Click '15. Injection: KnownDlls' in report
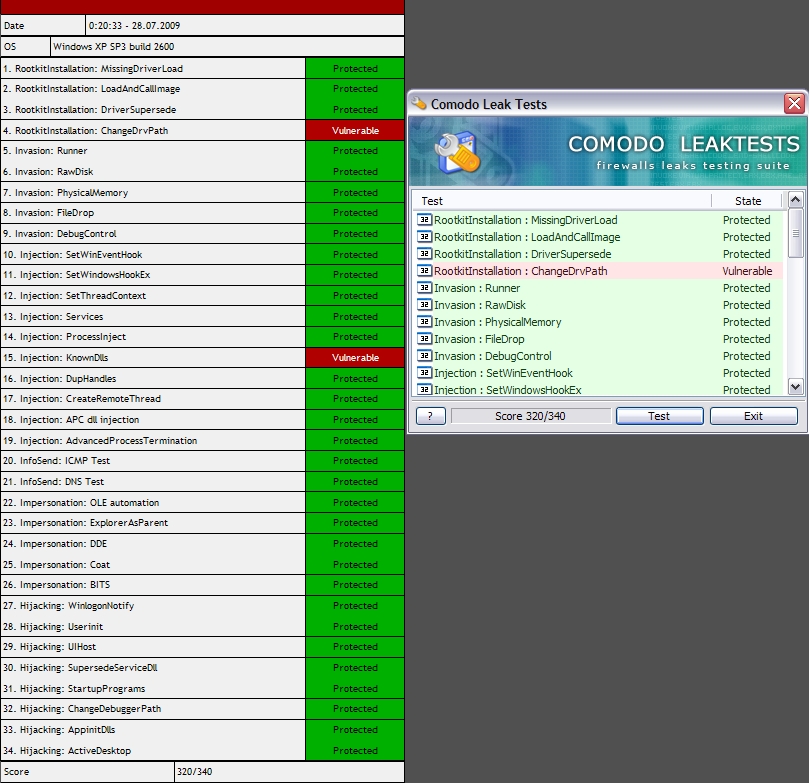Screen dimensions: 809x783 click(55, 357)
